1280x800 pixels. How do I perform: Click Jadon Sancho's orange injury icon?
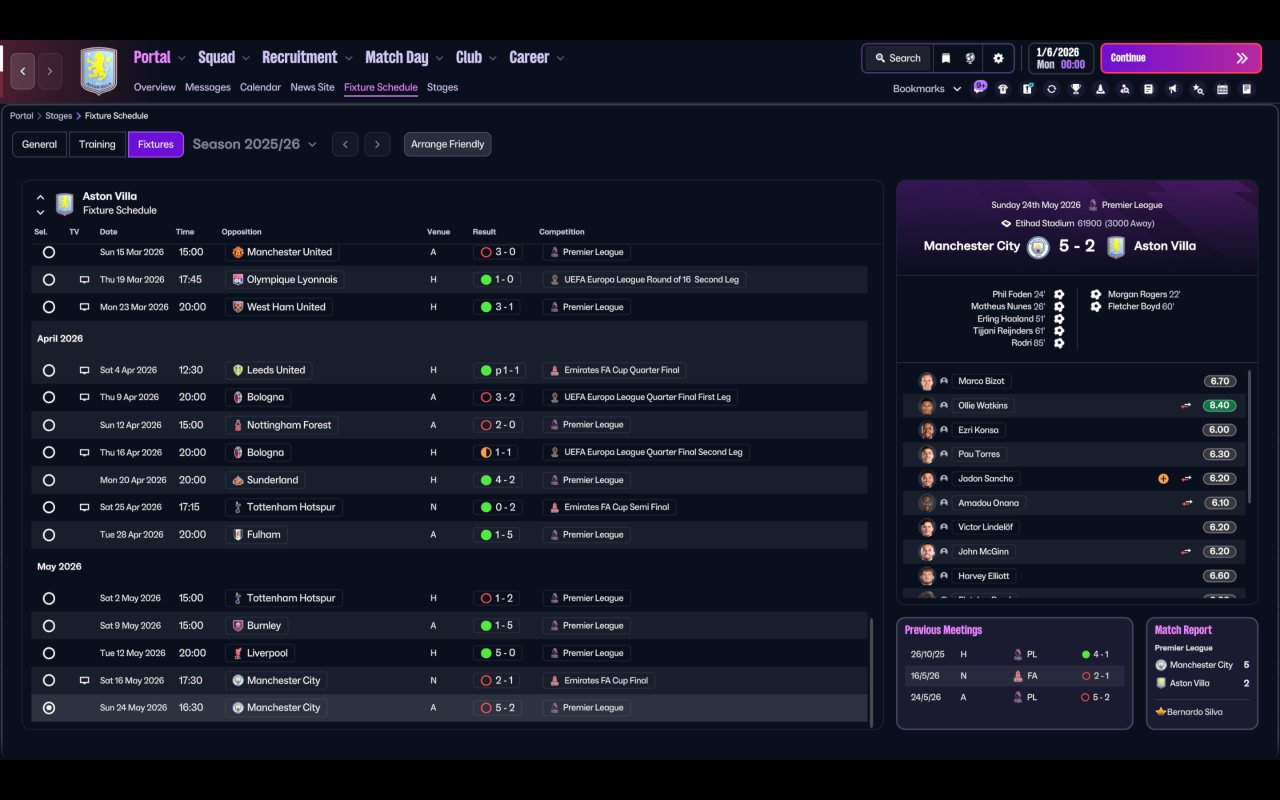click(x=1163, y=479)
